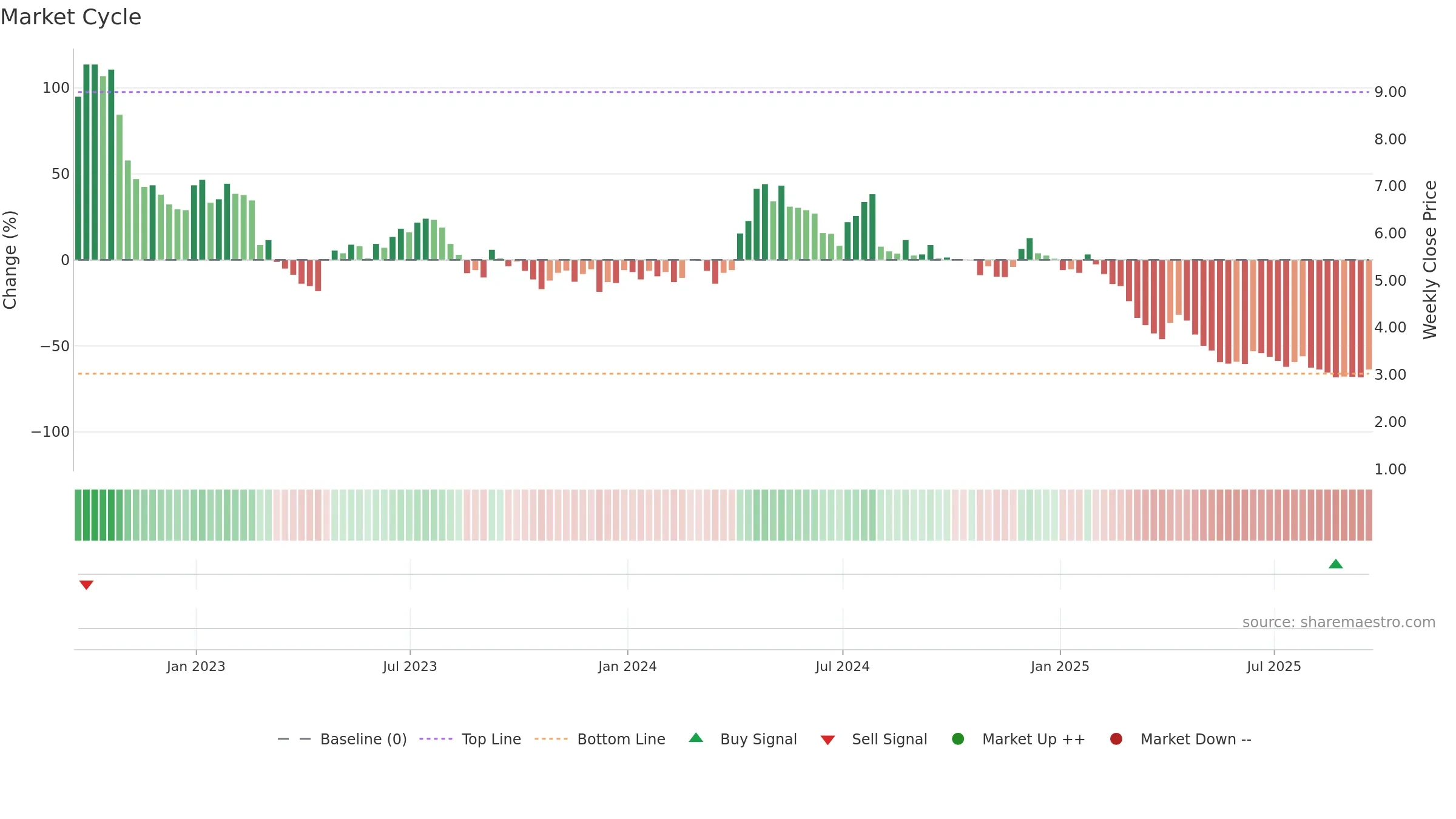This screenshot has width=1456, height=819.
Task: Click the Jul 2023 axis label
Action: (409, 667)
